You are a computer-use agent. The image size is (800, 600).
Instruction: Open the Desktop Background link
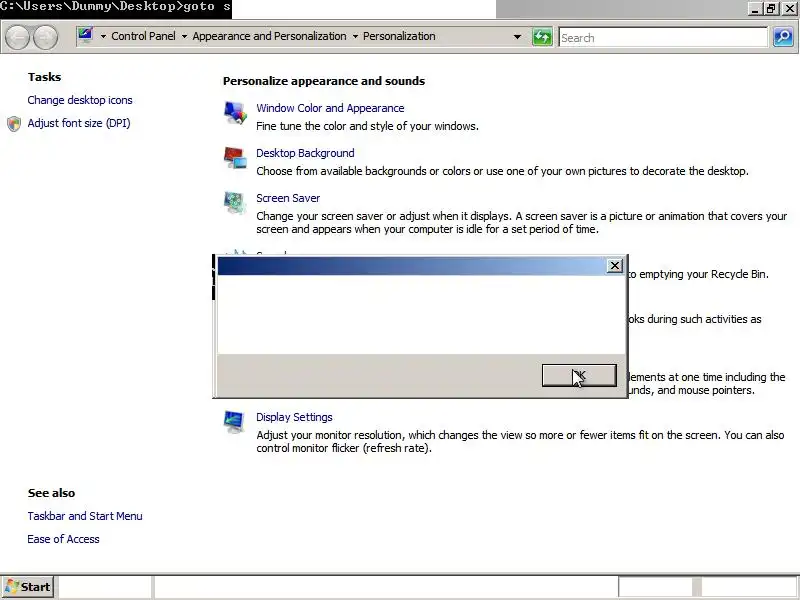(305, 153)
